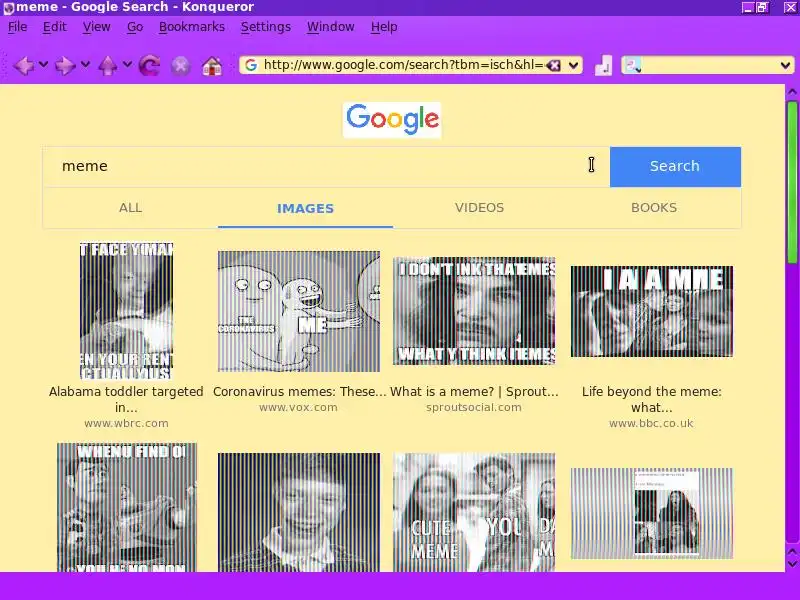Screen dimensions: 800x600
Task: Click the www.vox.com source text
Action: (x=298, y=408)
